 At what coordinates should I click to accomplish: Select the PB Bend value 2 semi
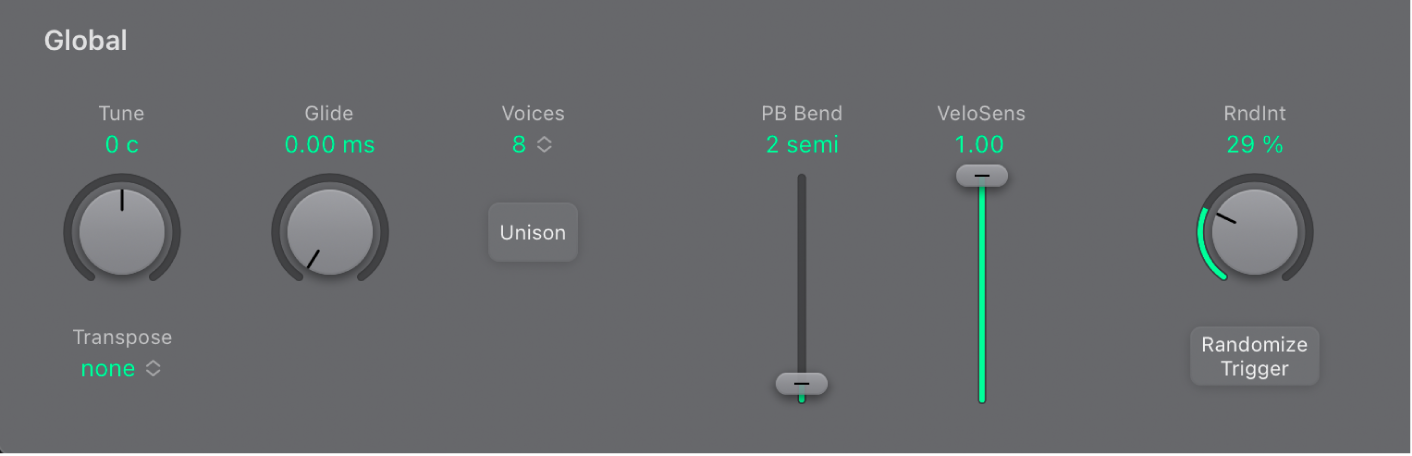click(802, 145)
